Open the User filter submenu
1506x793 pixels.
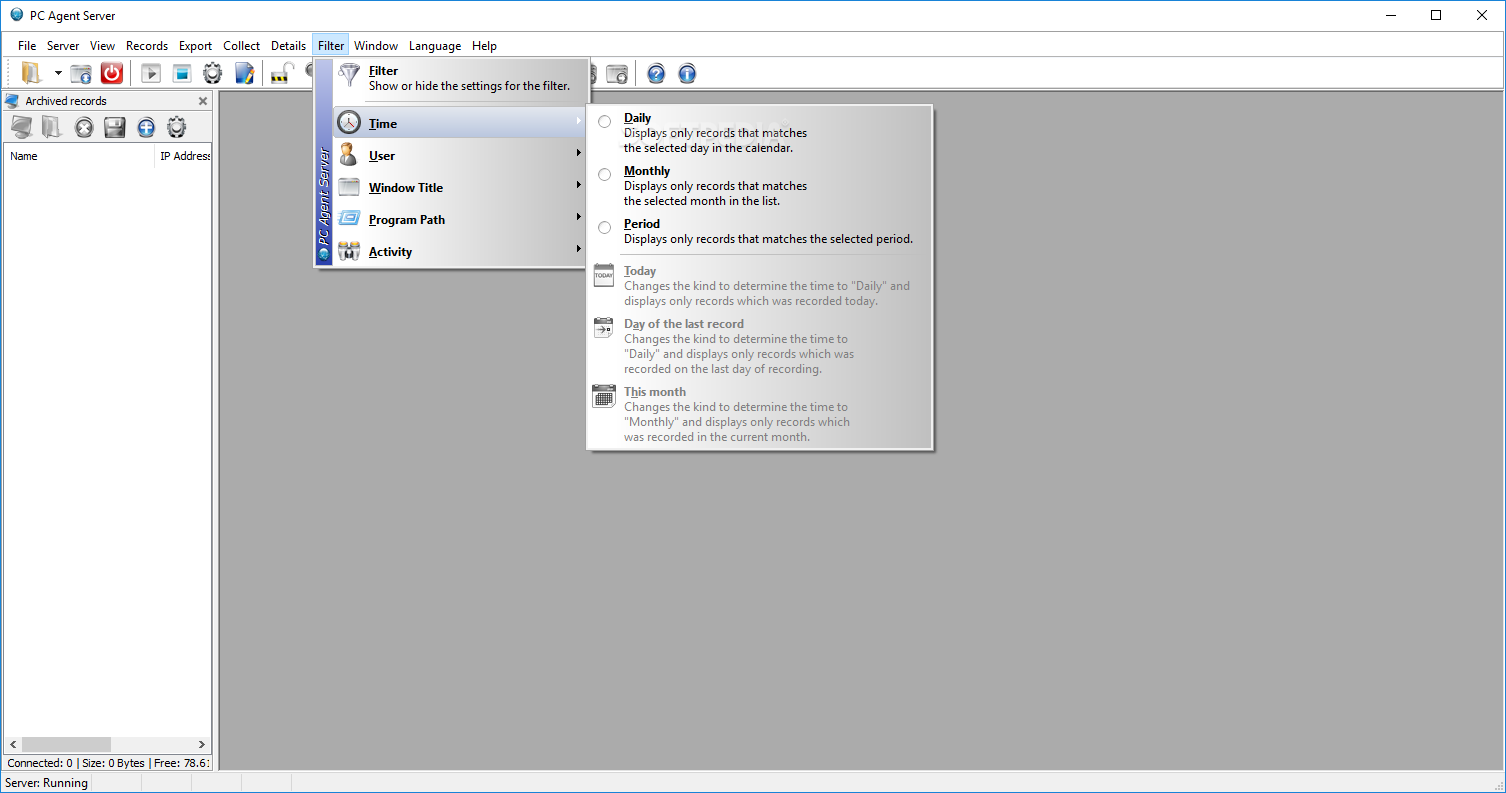[x=461, y=155]
